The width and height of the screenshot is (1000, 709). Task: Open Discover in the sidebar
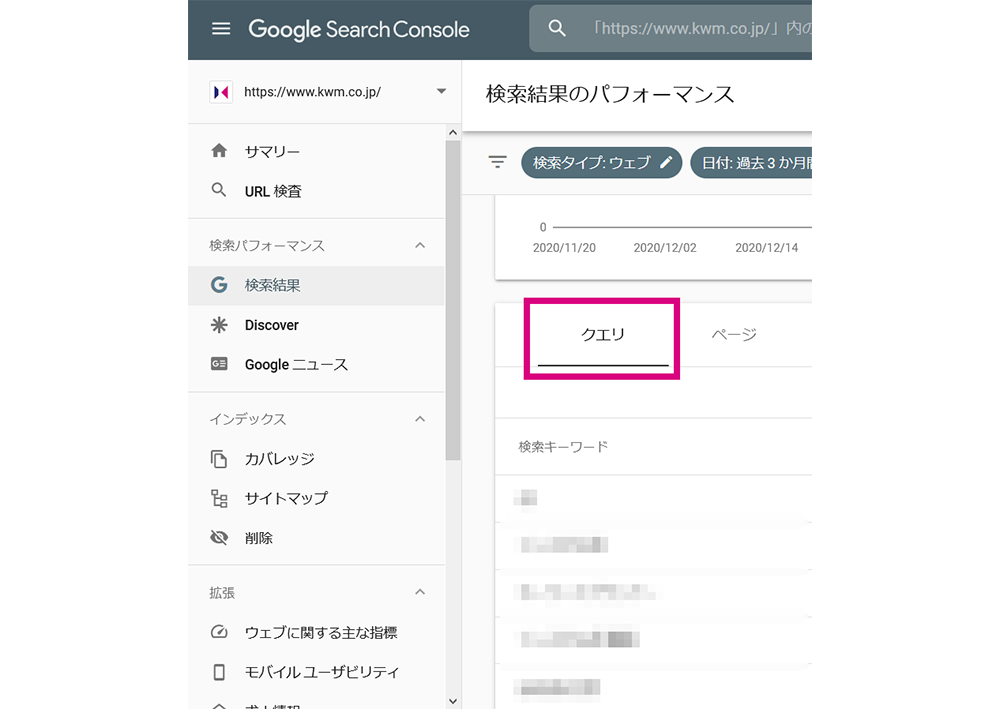[x=316, y=325]
